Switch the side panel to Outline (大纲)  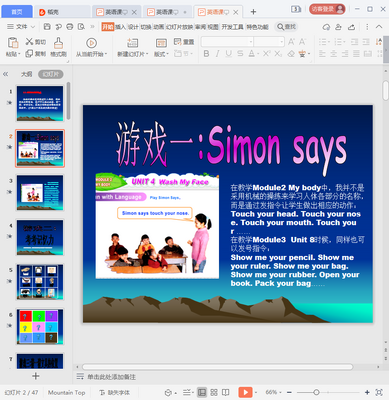click(x=27, y=74)
